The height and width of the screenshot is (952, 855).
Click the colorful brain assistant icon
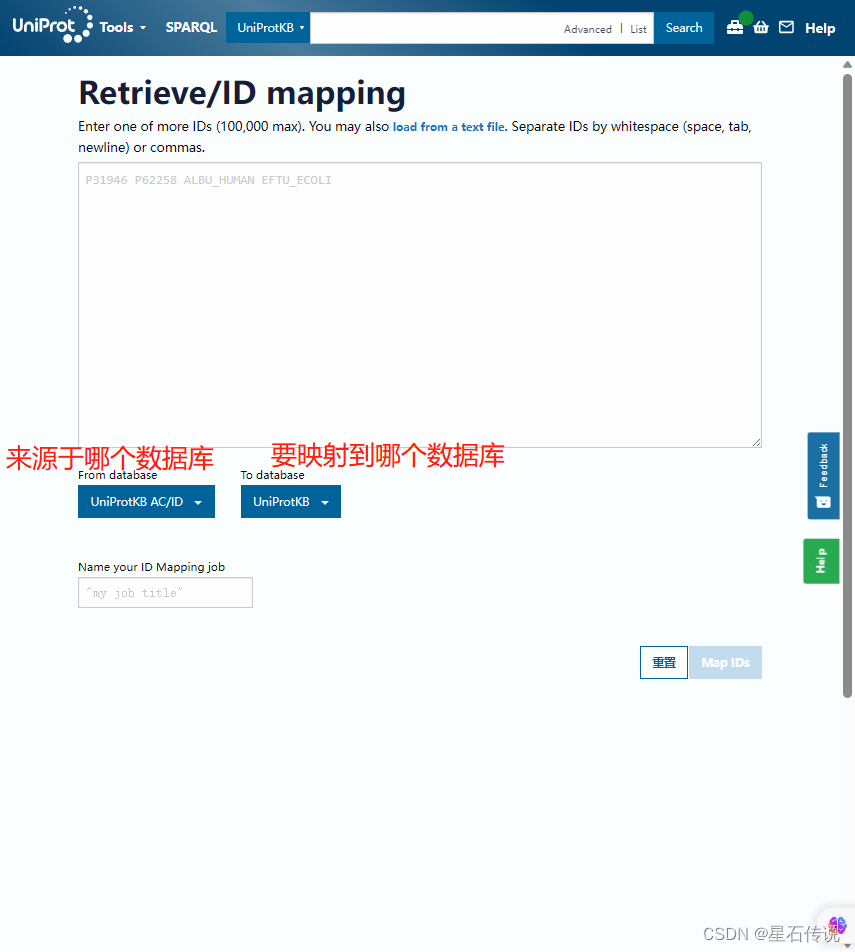point(837,926)
